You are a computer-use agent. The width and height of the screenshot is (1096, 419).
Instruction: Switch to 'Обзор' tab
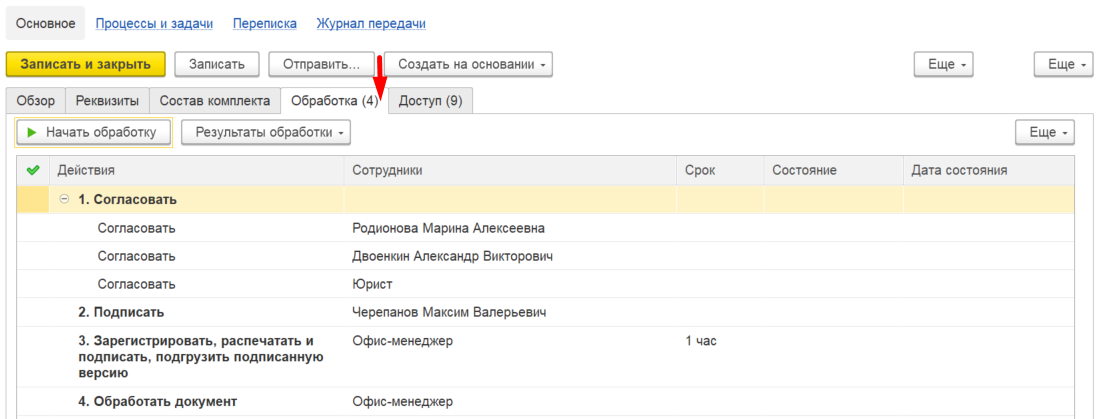pyautogui.click(x=36, y=101)
